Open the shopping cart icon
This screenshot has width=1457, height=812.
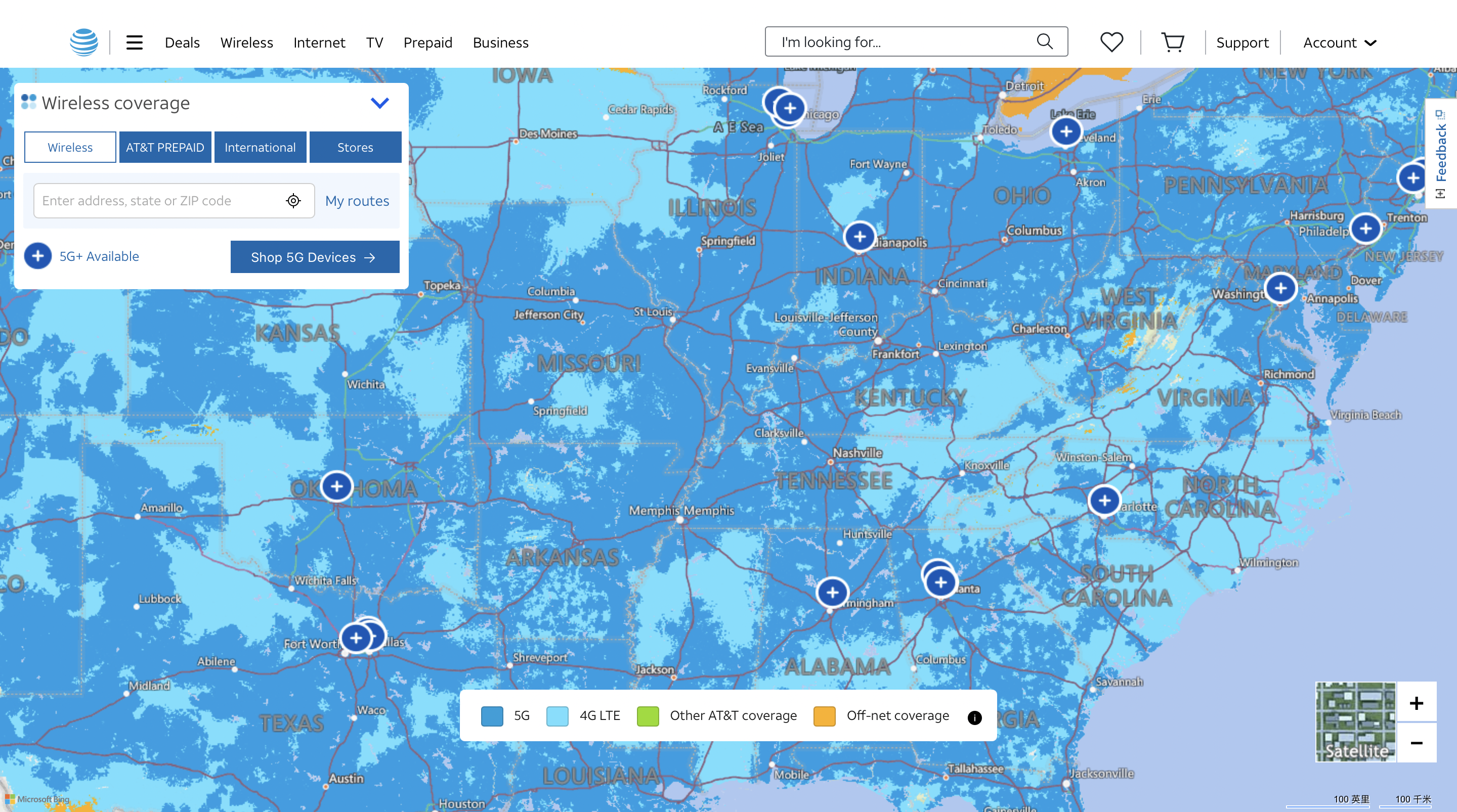click(1173, 42)
